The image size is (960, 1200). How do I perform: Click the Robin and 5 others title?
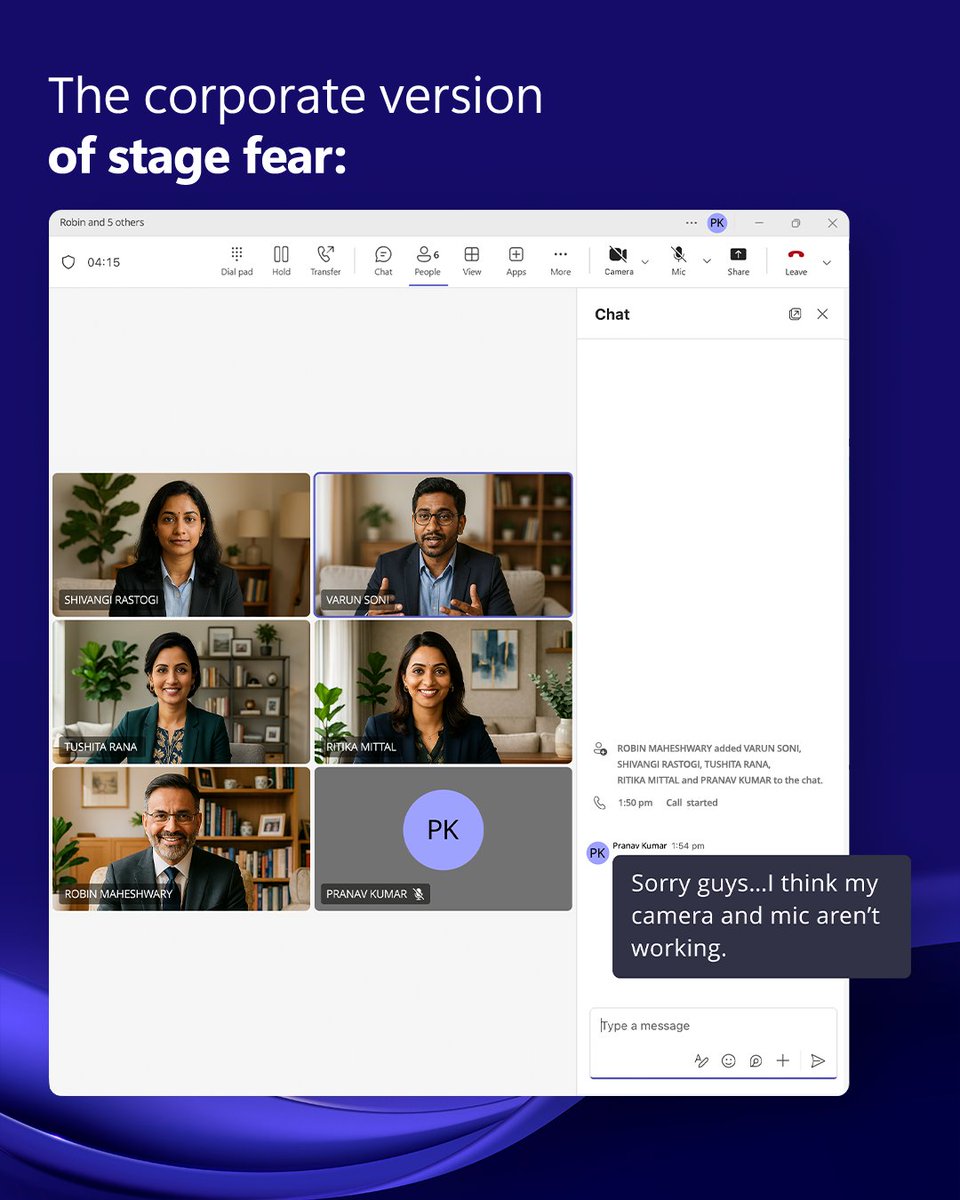point(102,223)
